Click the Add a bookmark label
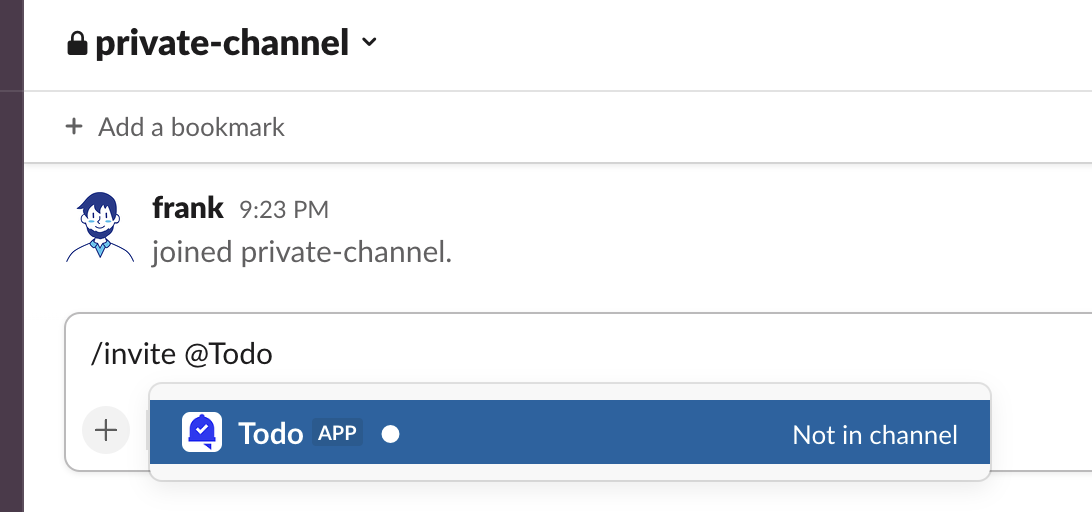Image resolution: width=1092 pixels, height=512 pixels. 191,127
